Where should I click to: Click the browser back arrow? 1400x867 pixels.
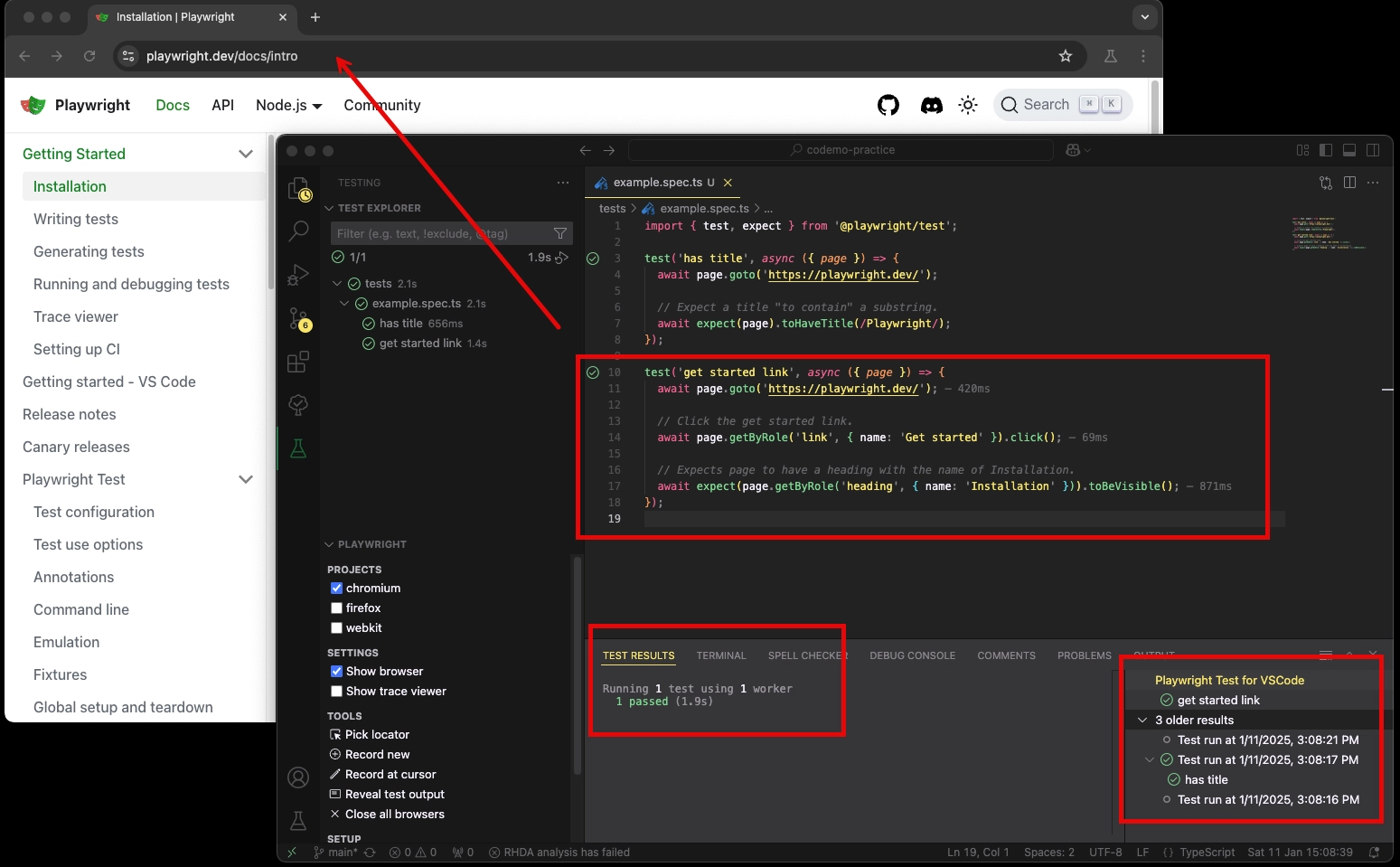(x=24, y=56)
